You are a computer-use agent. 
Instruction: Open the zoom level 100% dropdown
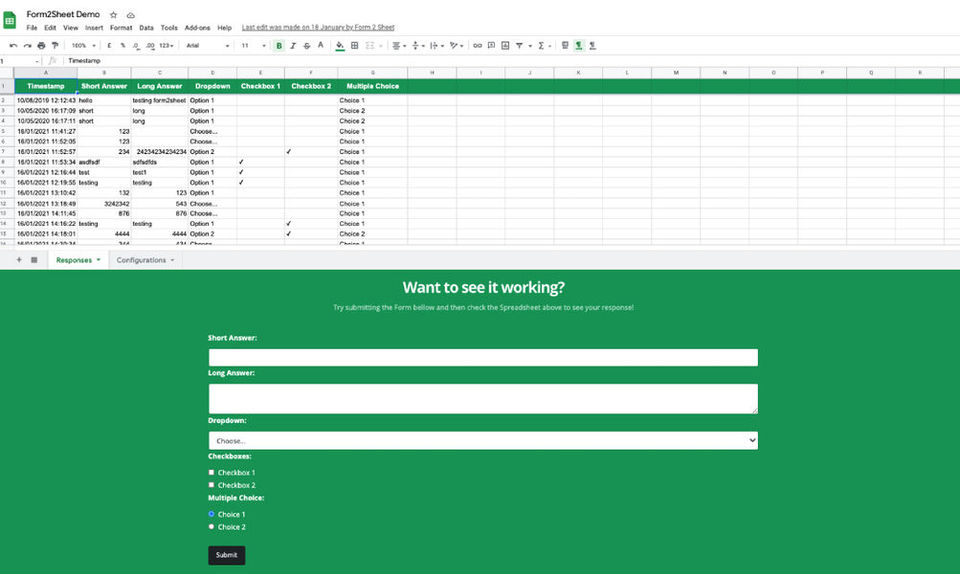[83, 46]
